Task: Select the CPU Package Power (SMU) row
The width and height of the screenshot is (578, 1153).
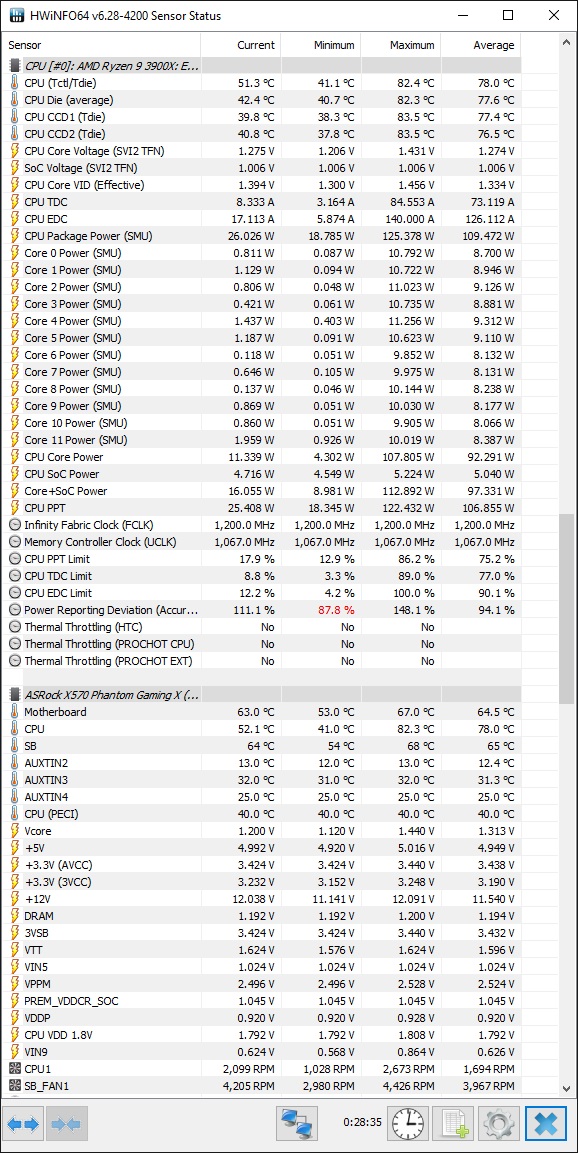Action: [263, 236]
